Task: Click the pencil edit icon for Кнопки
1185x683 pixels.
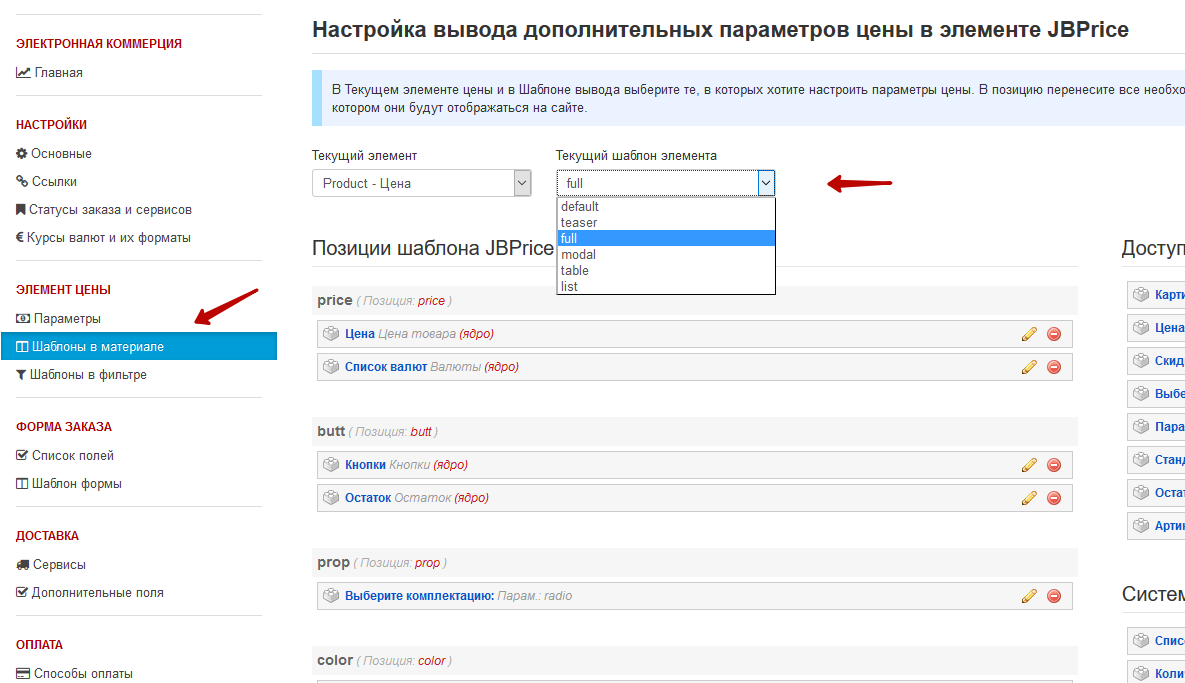Action: (1029, 465)
